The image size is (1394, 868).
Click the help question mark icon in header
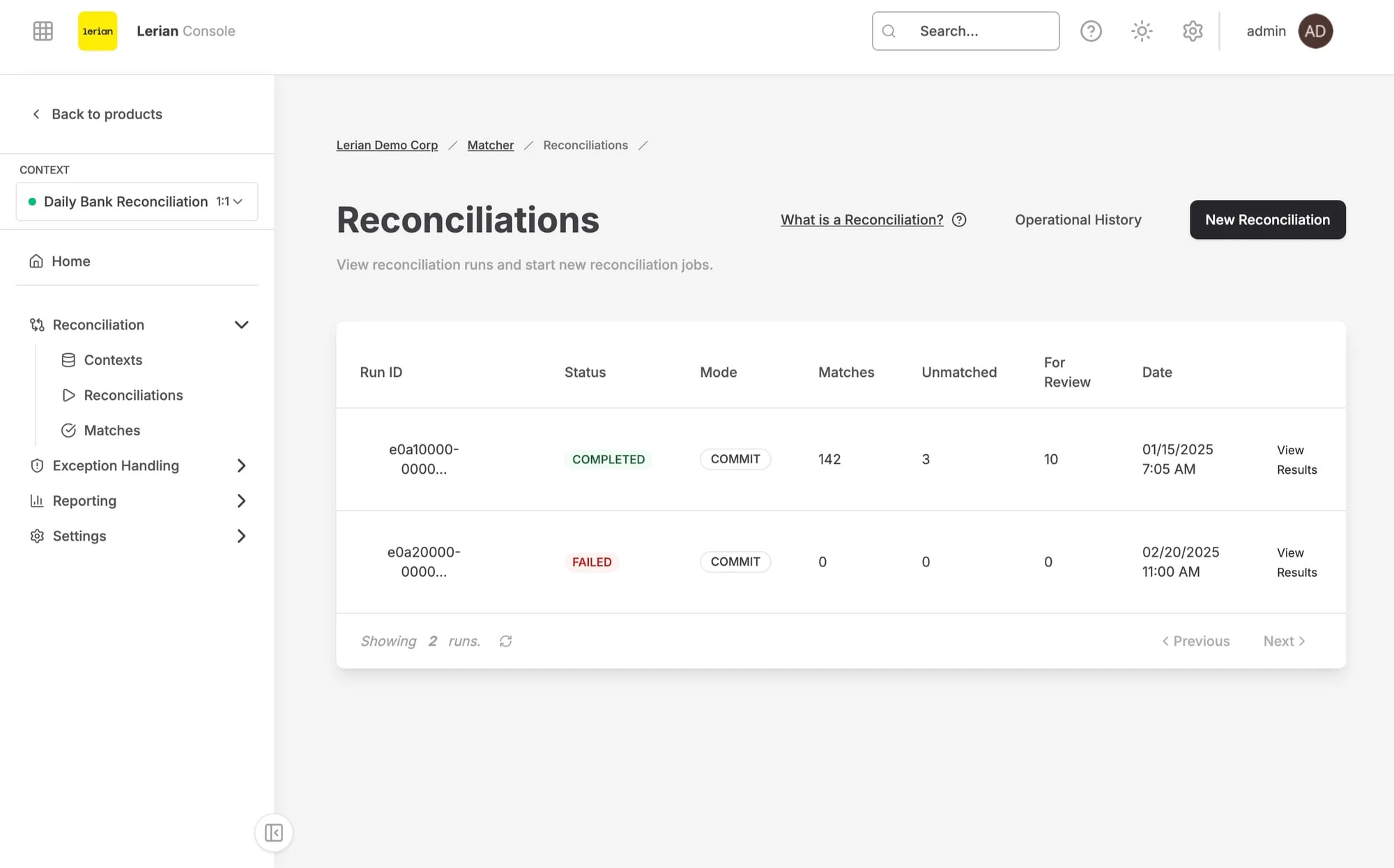(x=1091, y=31)
